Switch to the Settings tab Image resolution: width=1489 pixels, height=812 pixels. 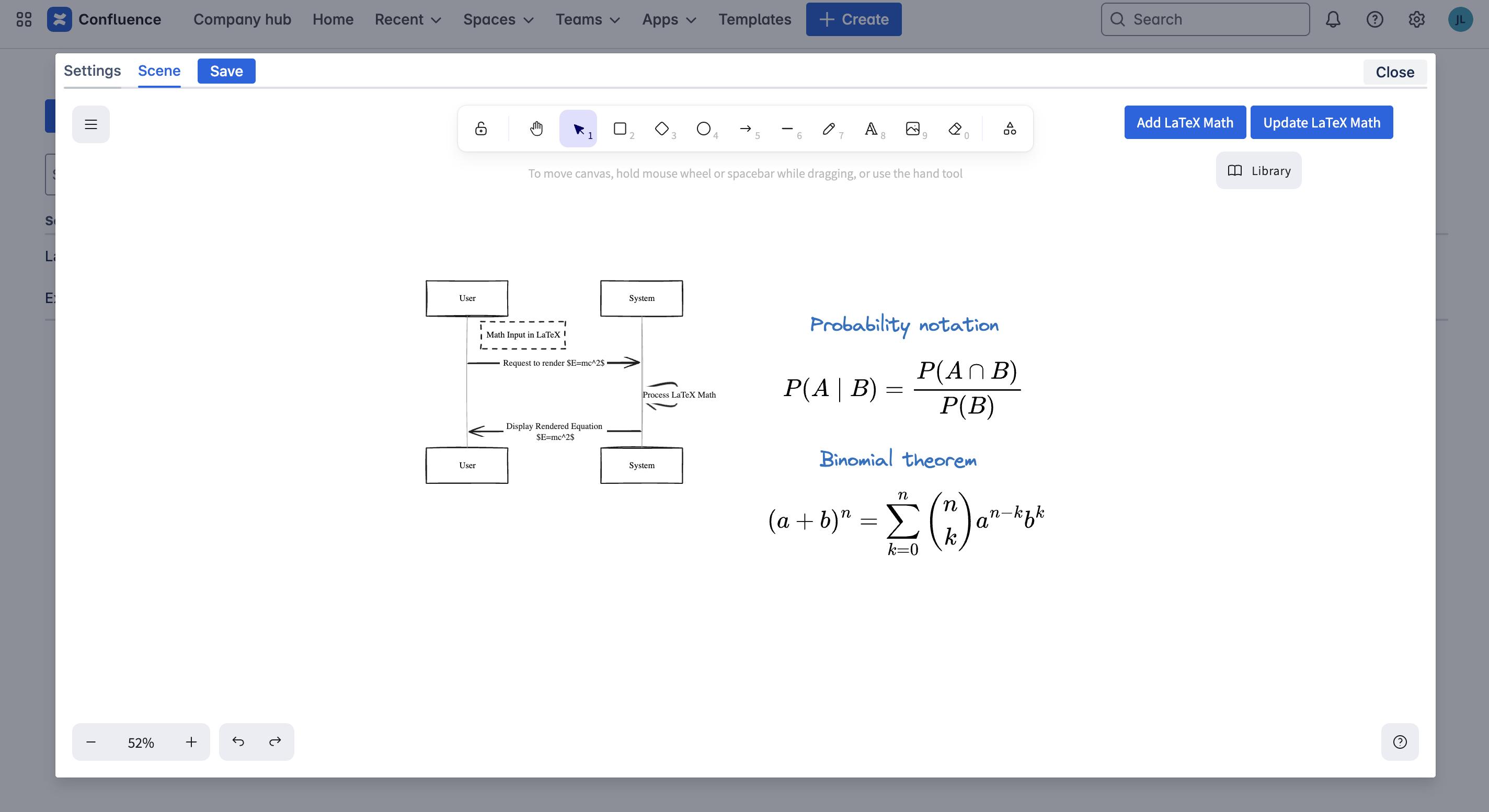coord(92,71)
